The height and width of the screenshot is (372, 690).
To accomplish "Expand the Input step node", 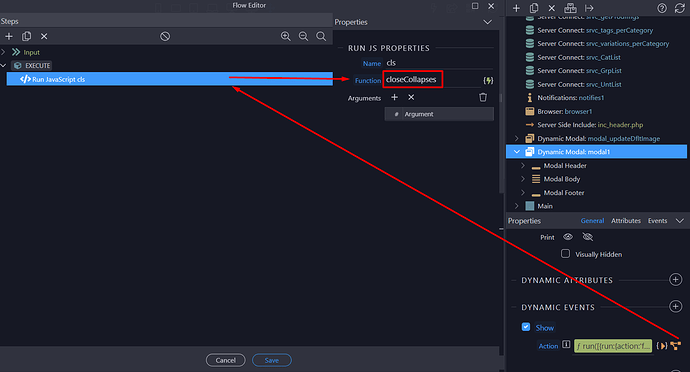I will click(4, 52).
